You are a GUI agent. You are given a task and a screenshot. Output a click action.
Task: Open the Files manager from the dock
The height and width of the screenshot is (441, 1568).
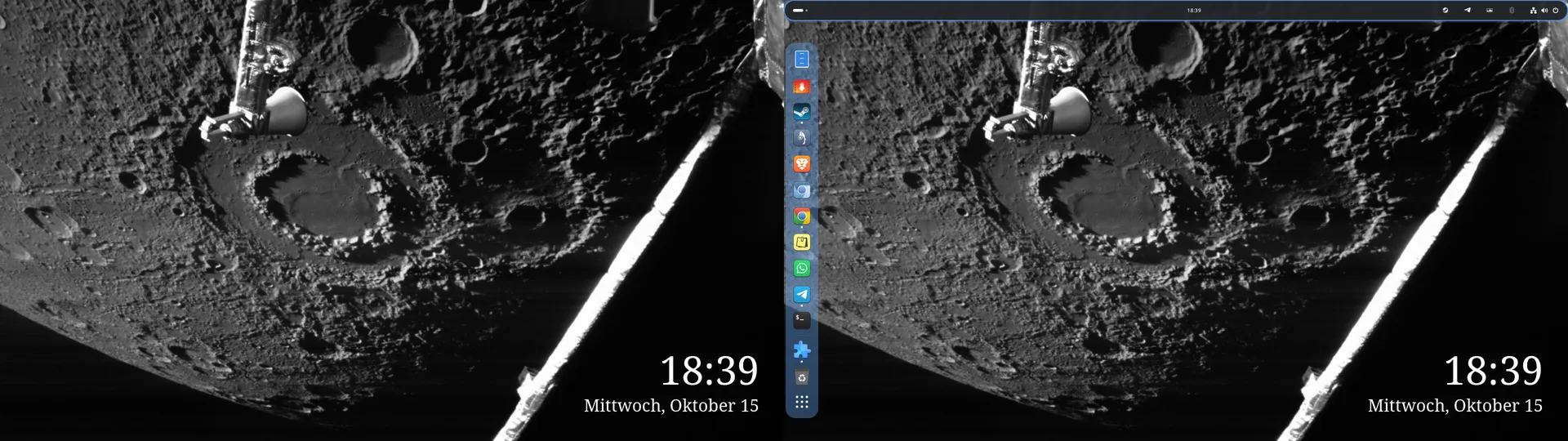click(x=802, y=59)
